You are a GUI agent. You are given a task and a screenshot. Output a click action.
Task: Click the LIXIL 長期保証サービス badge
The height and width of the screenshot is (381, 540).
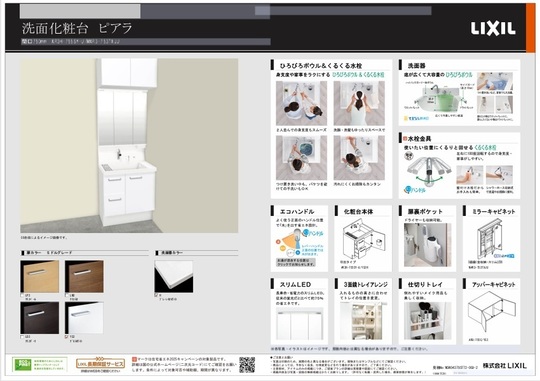[100, 364]
